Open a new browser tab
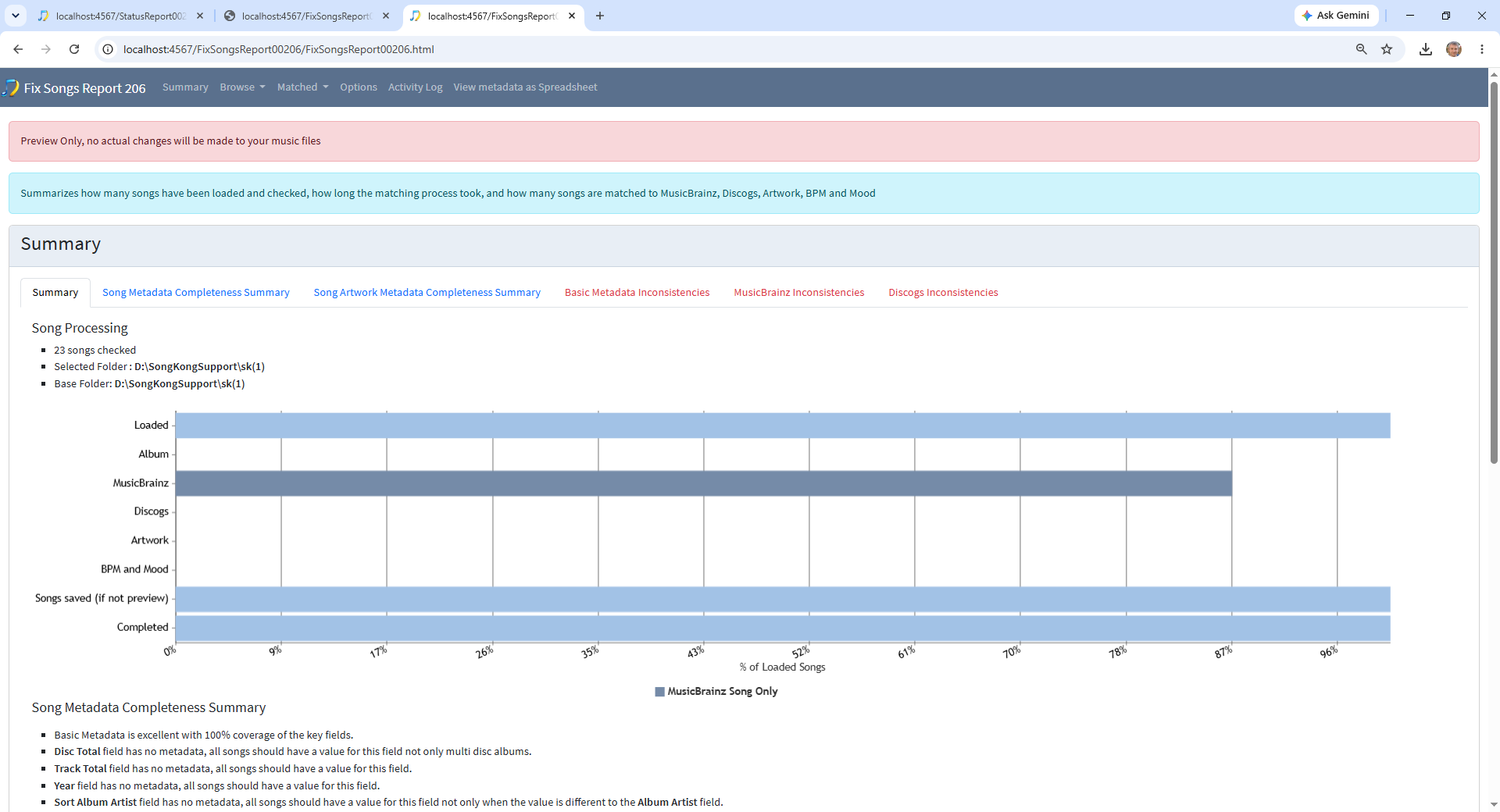 click(x=600, y=16)
